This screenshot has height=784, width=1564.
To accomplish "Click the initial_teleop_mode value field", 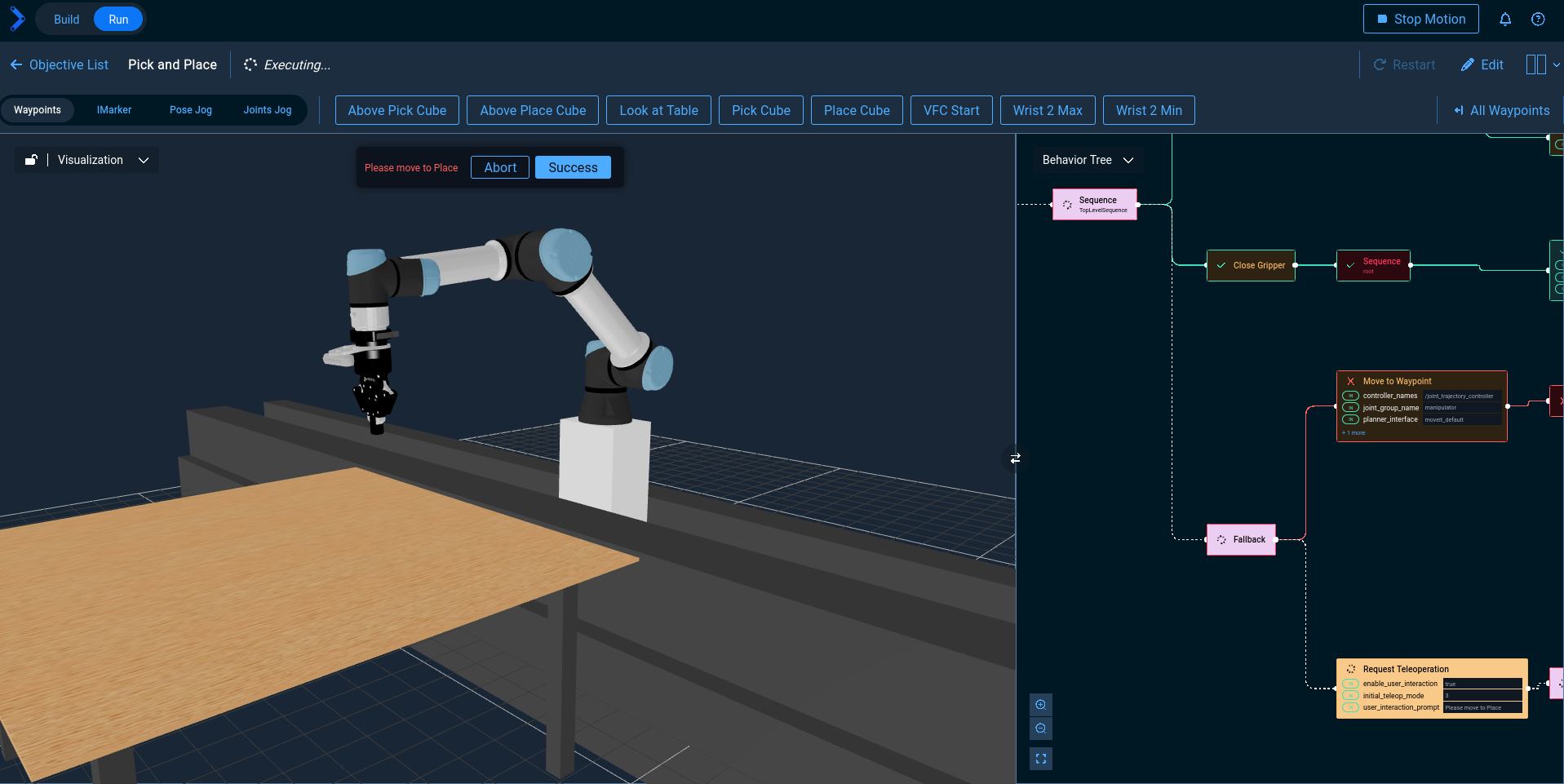I will (1482, 696).
